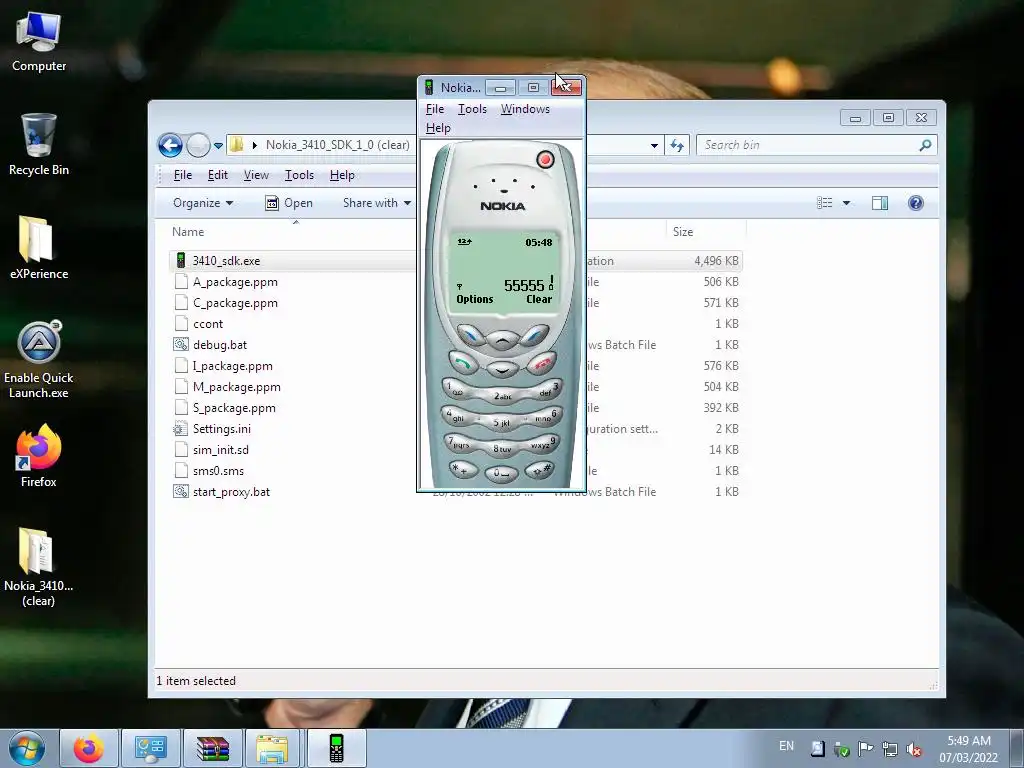This screenshot has width=1024, height=768.
Task: Click Nokia emulator taskbar icon
Action: click(x=336, y=748)
